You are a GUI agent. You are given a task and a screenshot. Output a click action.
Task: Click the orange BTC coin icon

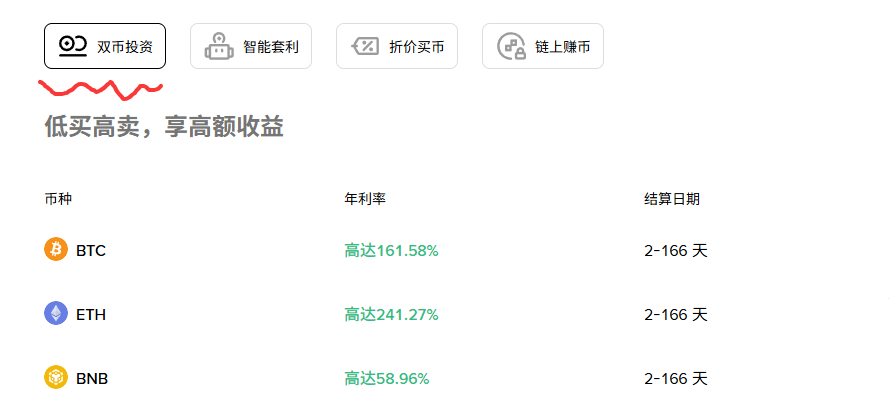click(x=56, y=250)
